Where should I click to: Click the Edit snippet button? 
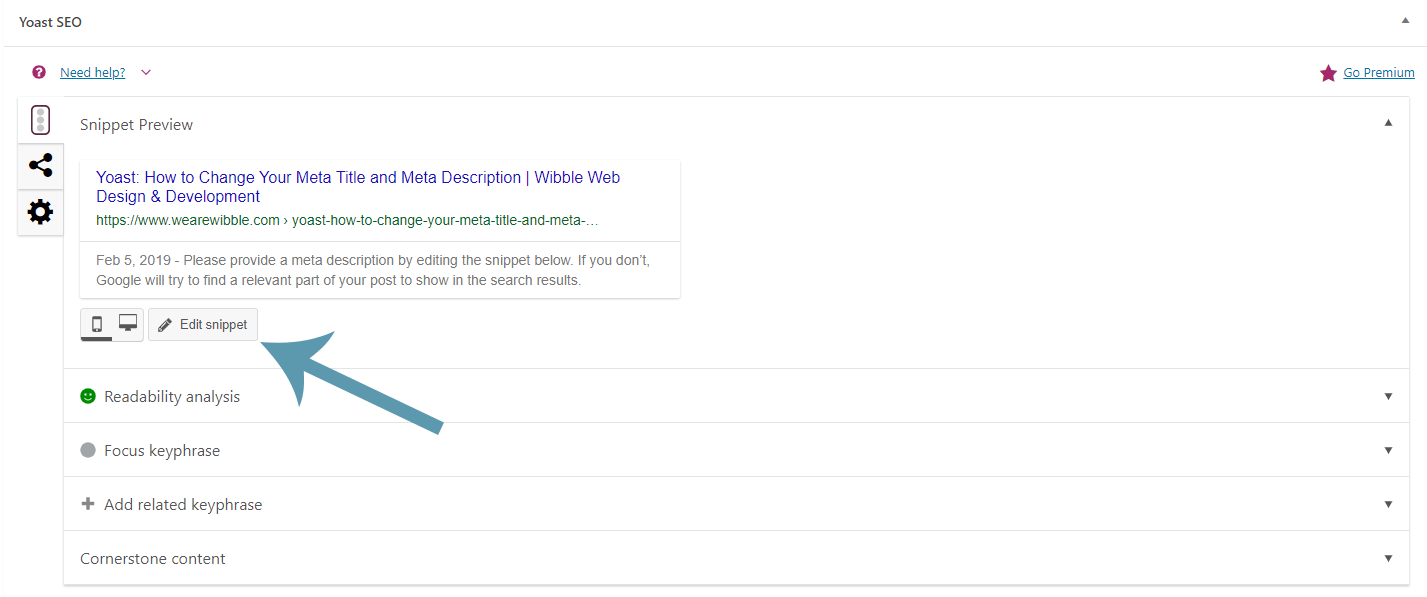(x=203, y=324)
